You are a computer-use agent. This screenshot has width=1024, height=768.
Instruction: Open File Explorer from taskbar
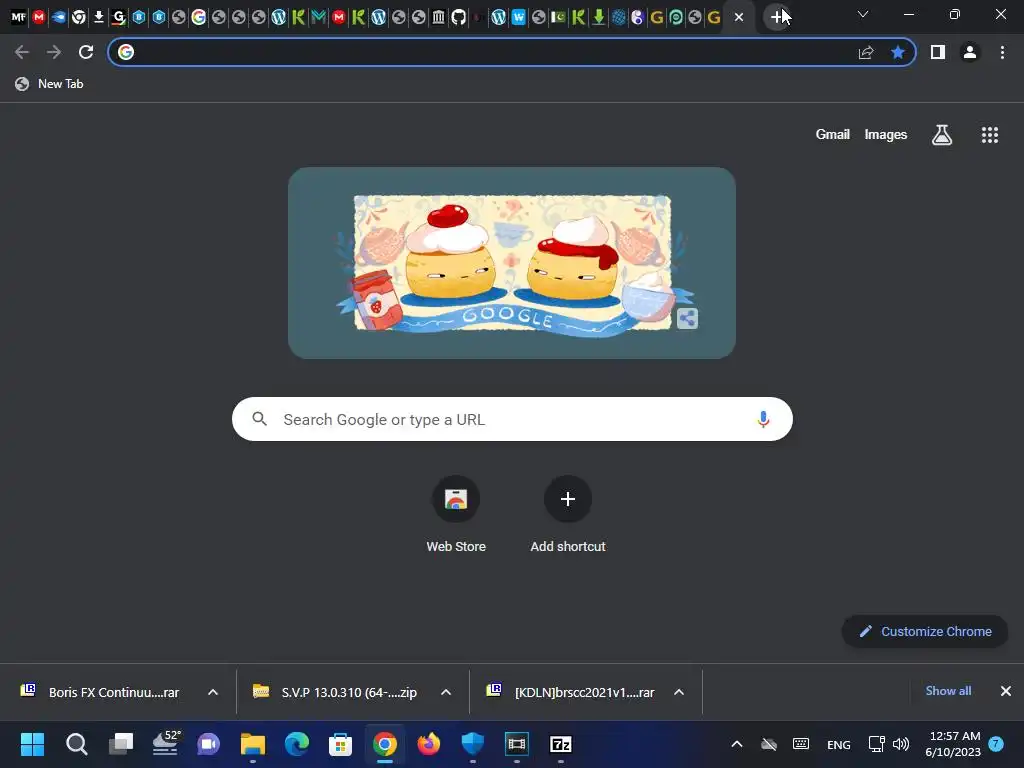click(253, 744)
